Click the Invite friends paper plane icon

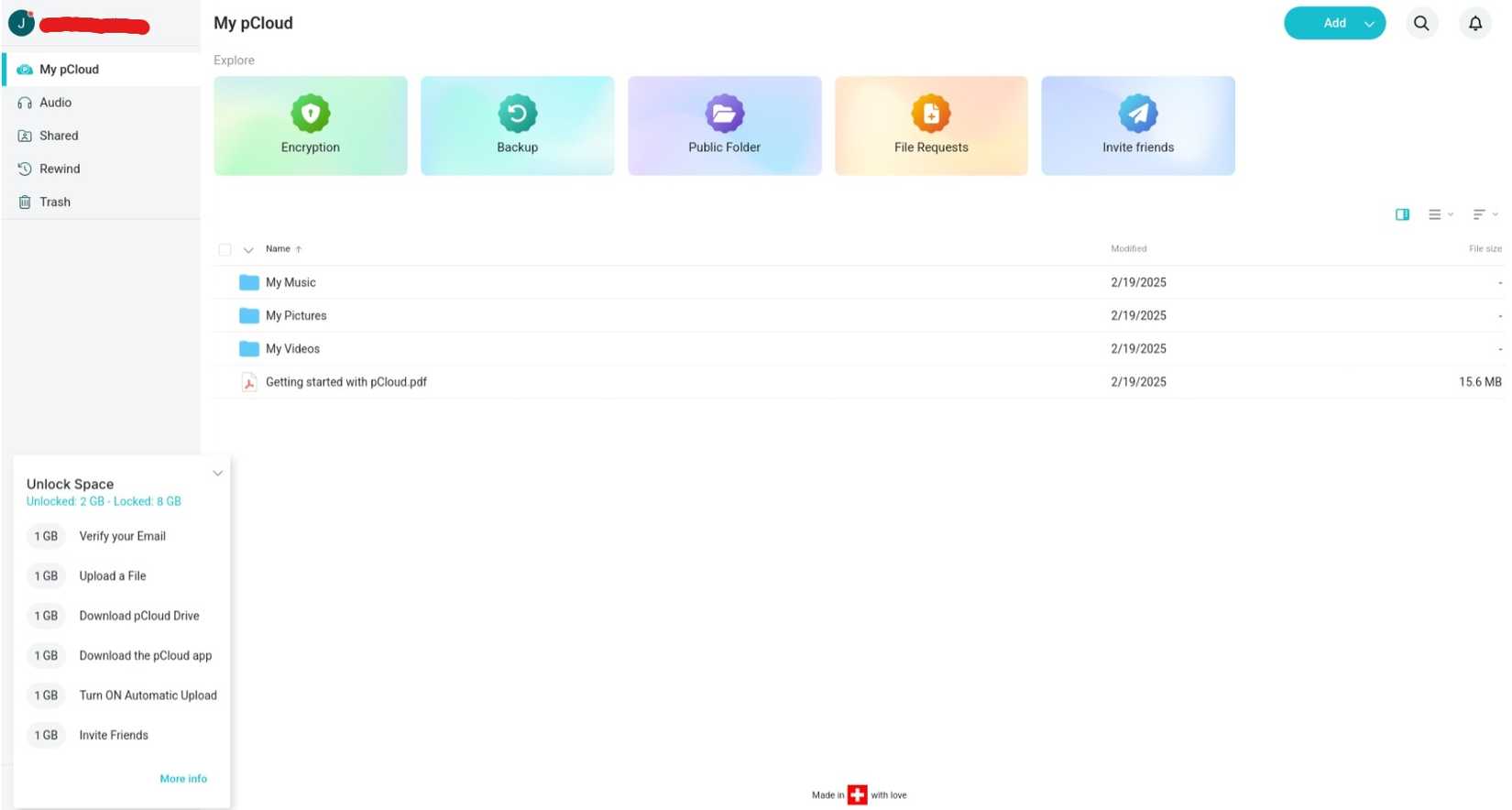1138,114
